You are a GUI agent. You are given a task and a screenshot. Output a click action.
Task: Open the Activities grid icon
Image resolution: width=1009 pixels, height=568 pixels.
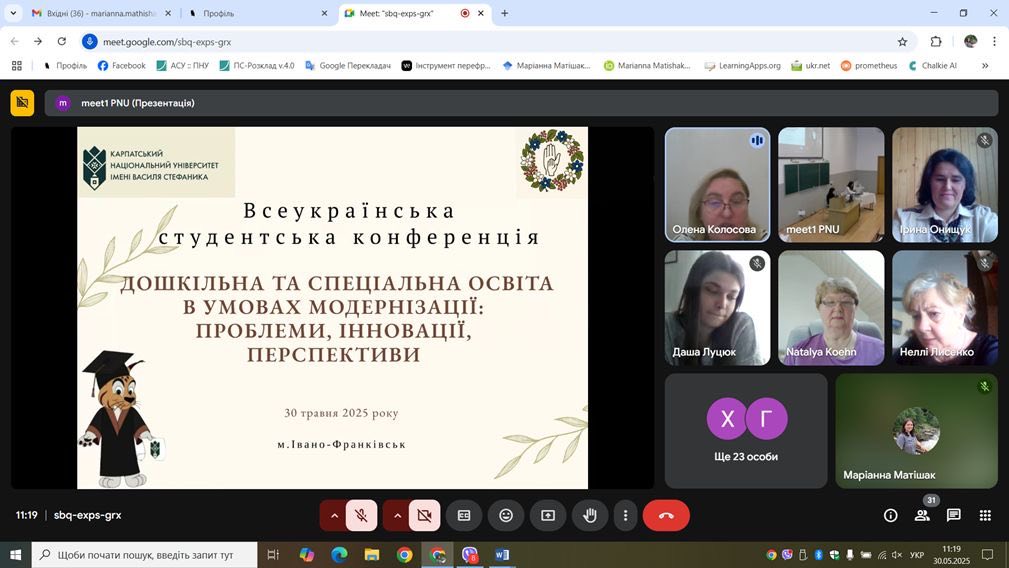click(985, 515)
